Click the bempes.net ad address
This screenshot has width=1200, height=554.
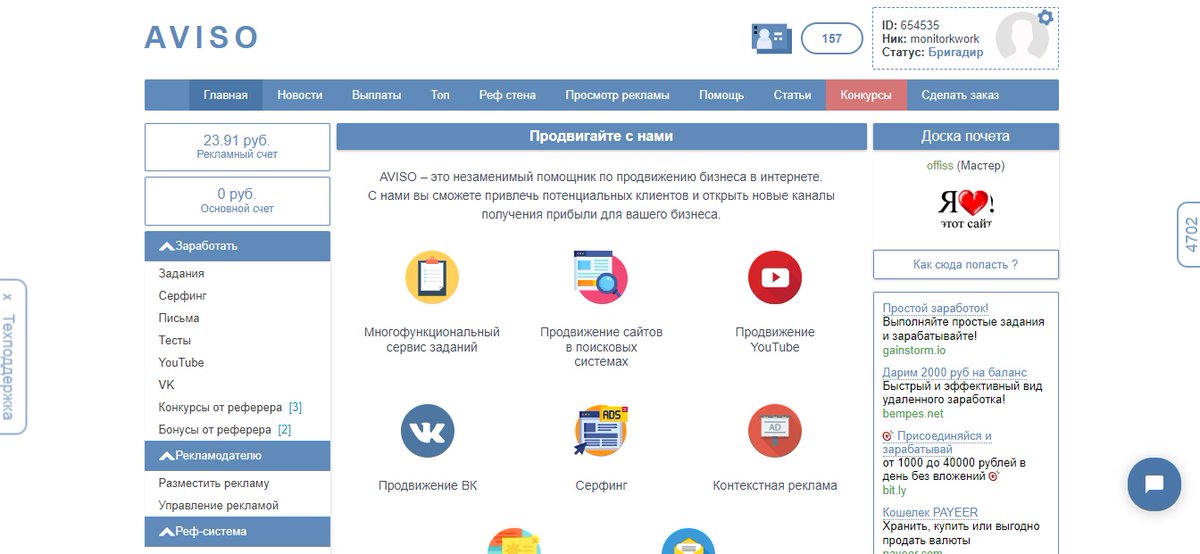tap(913, 413)
